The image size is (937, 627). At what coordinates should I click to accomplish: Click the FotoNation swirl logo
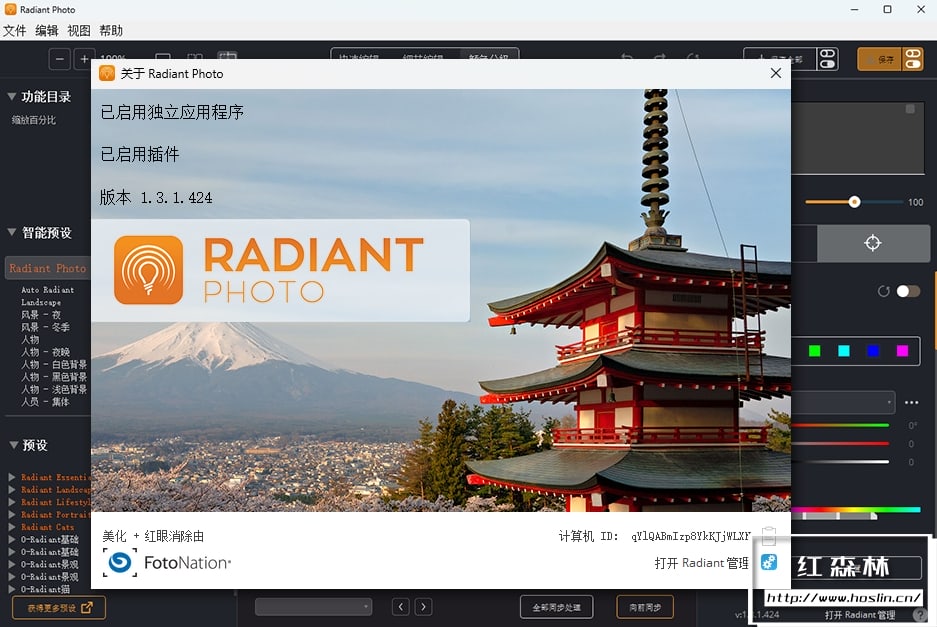tap(120, 562)
